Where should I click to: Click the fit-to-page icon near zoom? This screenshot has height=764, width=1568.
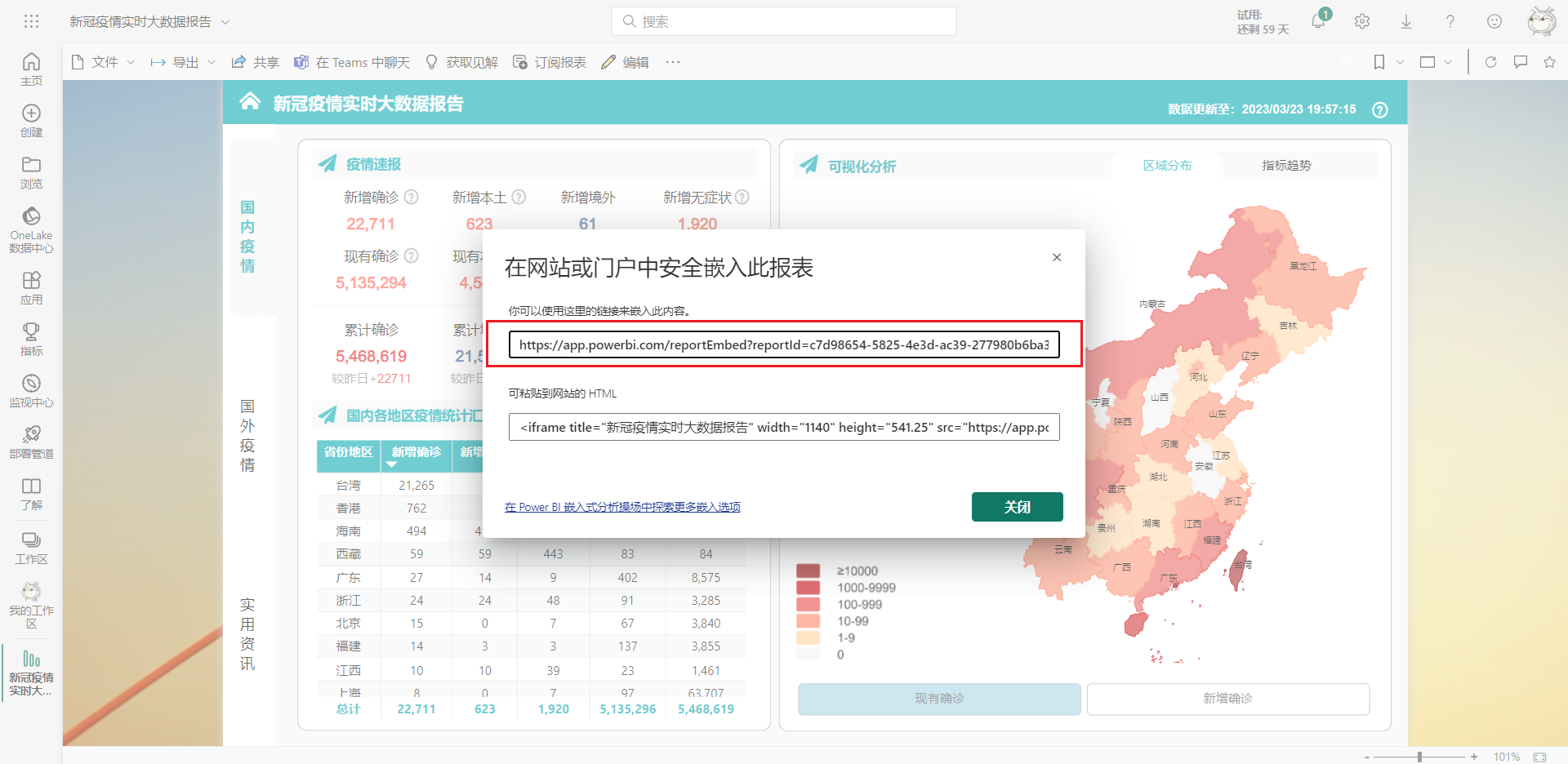pyautogui.click(x=1540, y=757)
